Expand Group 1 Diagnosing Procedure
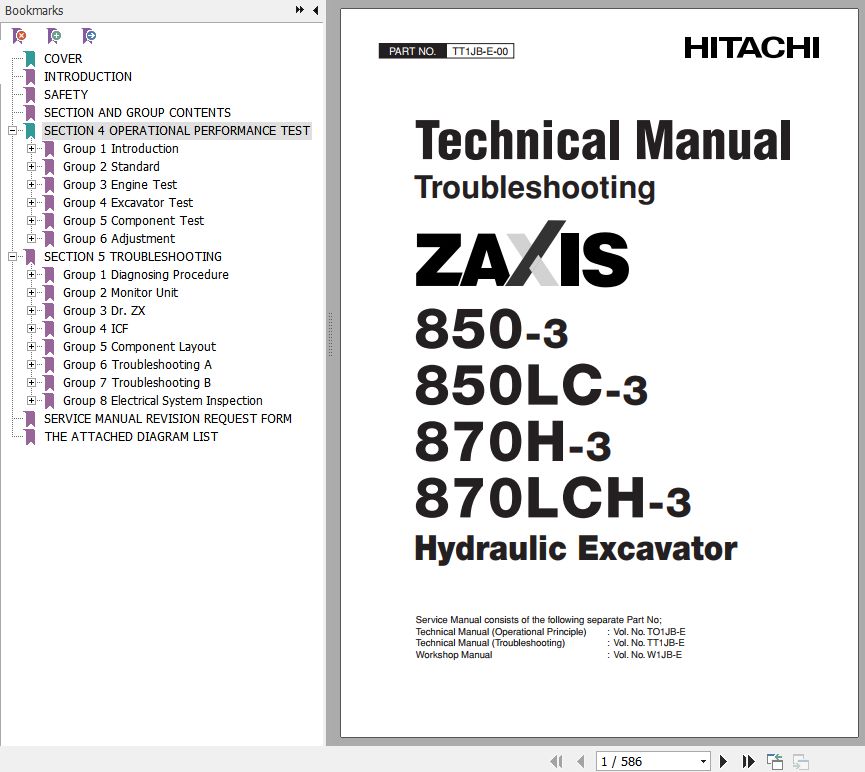 [31, 275]
